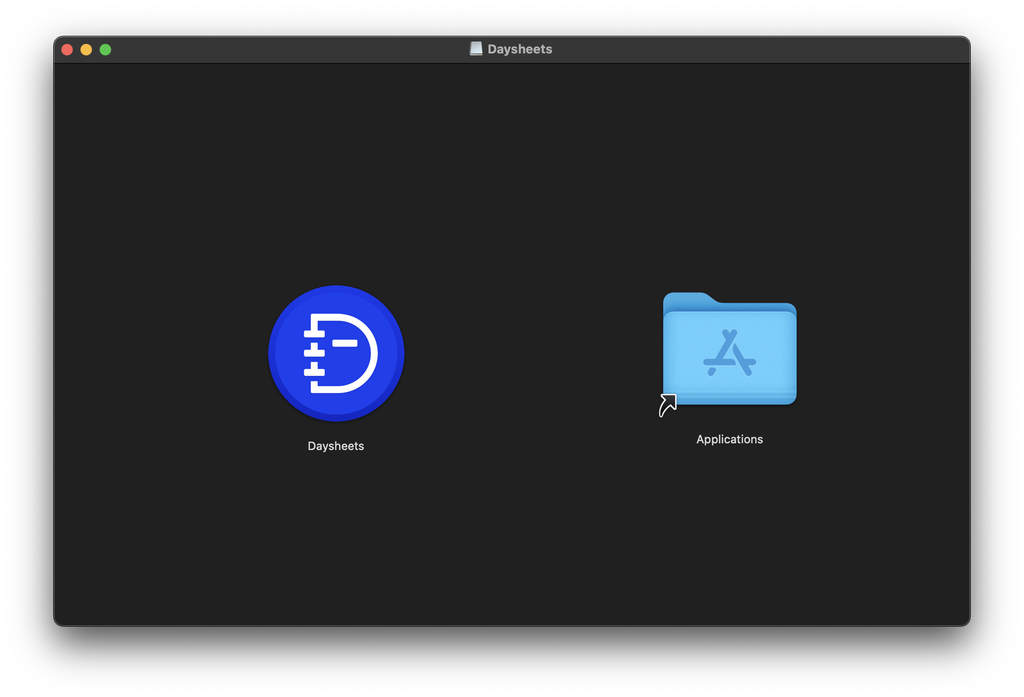Viewport: 1024px width, 697px height.
Task: Click the disk icon in the title bar
Action: pyautogui.click(x=476, y=49)
